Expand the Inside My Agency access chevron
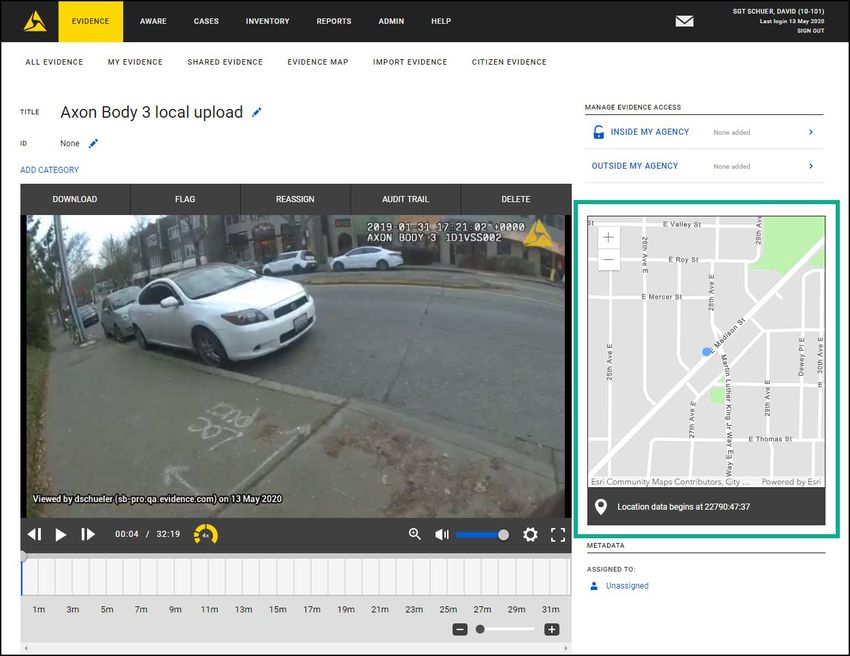 [811, 132]
